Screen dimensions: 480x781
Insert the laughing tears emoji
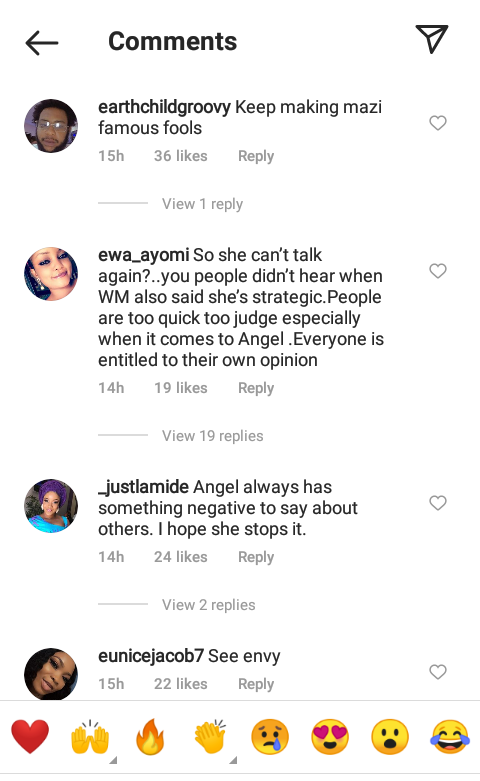[450, 737]
